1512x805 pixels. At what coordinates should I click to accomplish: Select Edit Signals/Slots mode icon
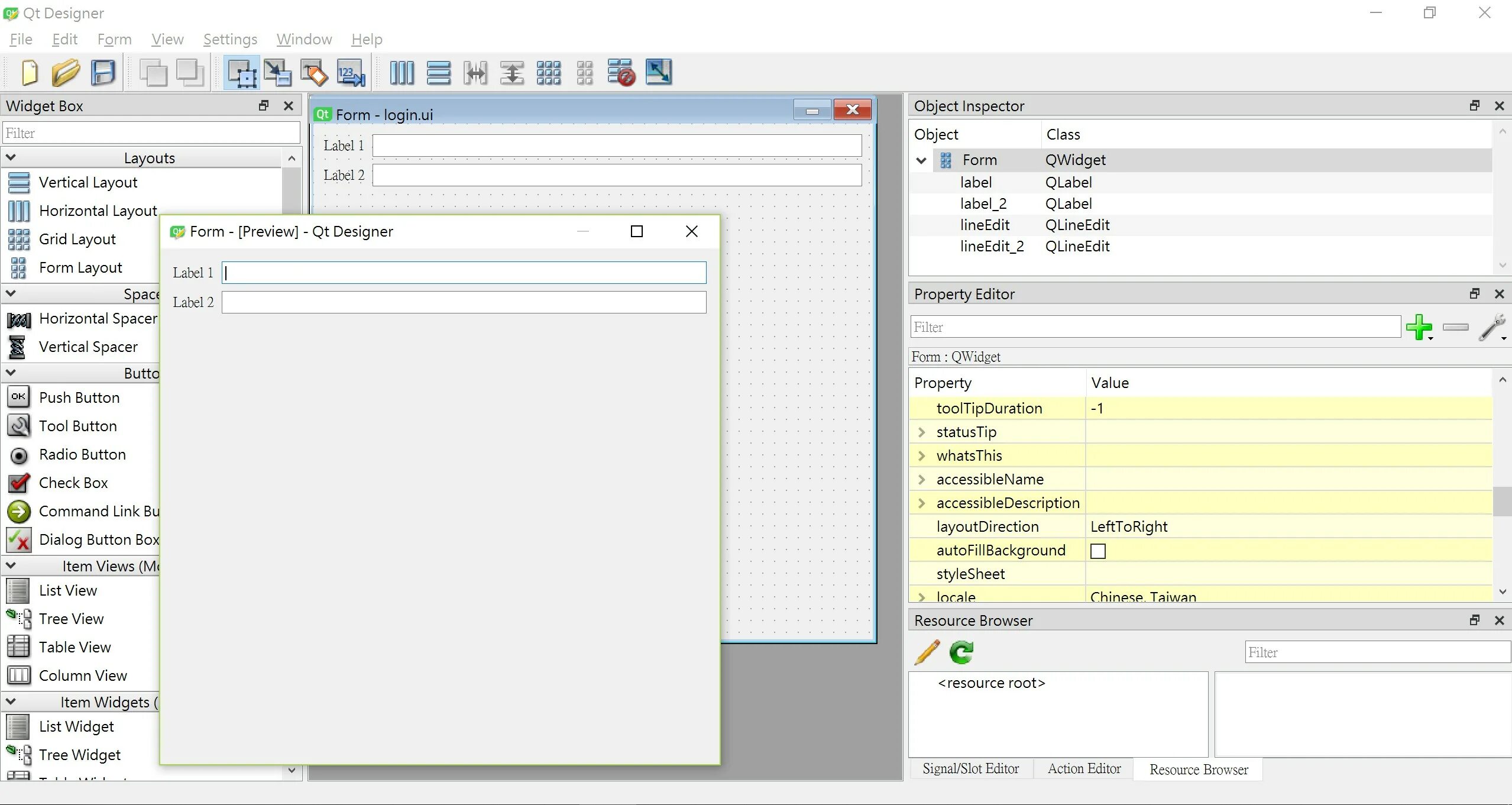277,73
